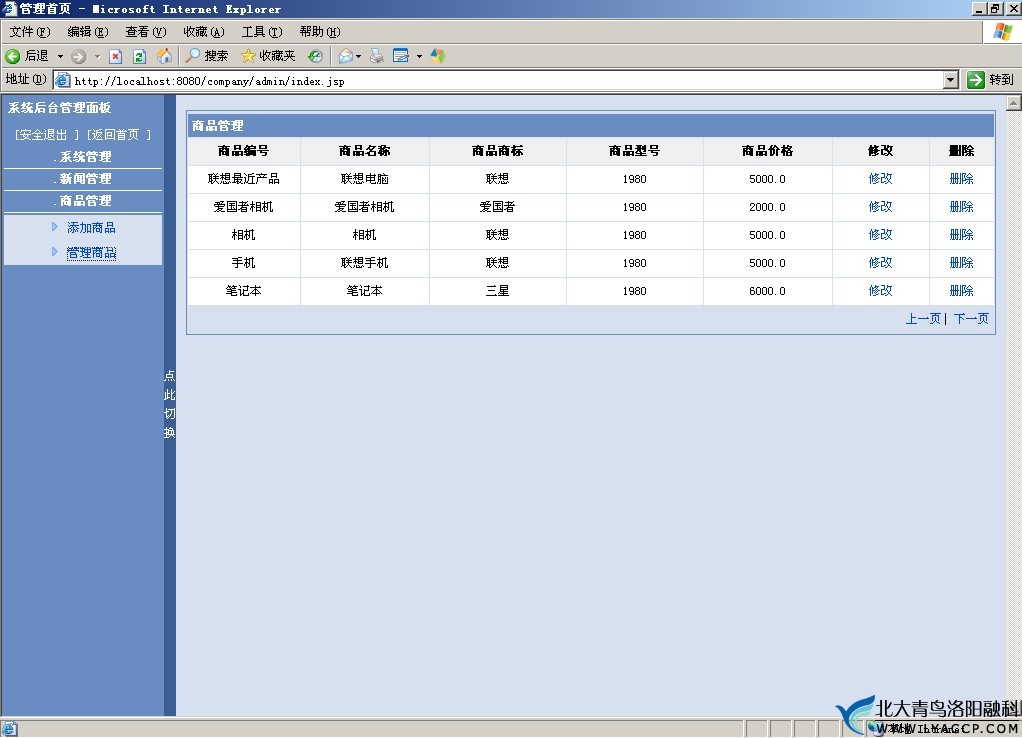The height and width of the screenshot is (738, 1022).
Task: Click the Stop loading icon in toolbar
Action: pyautogui.click(x=116, y=56)
